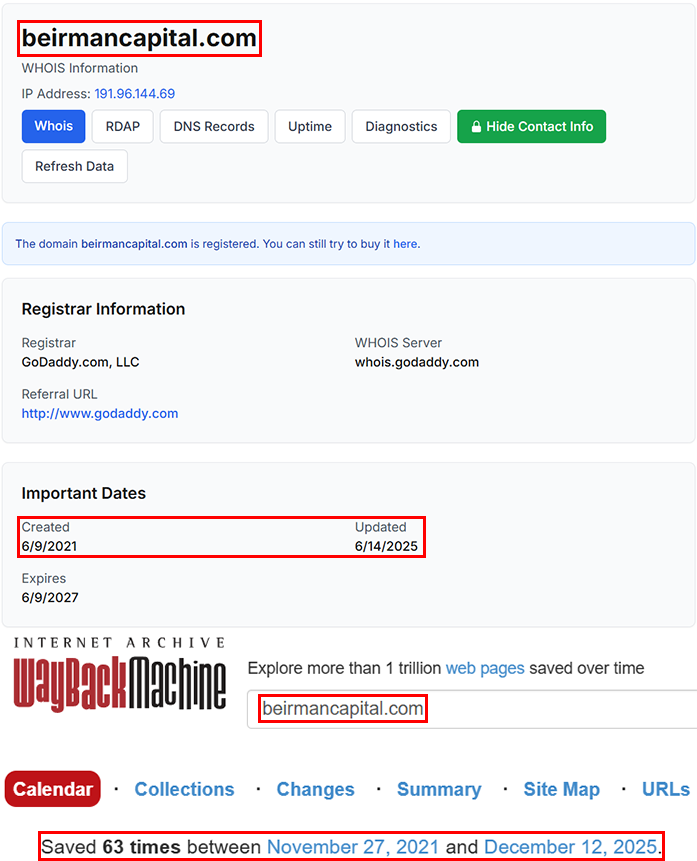The image size is (697, 861).
Task: Select the Calendar tab in Wayback Machine
Action: point(53,789)
